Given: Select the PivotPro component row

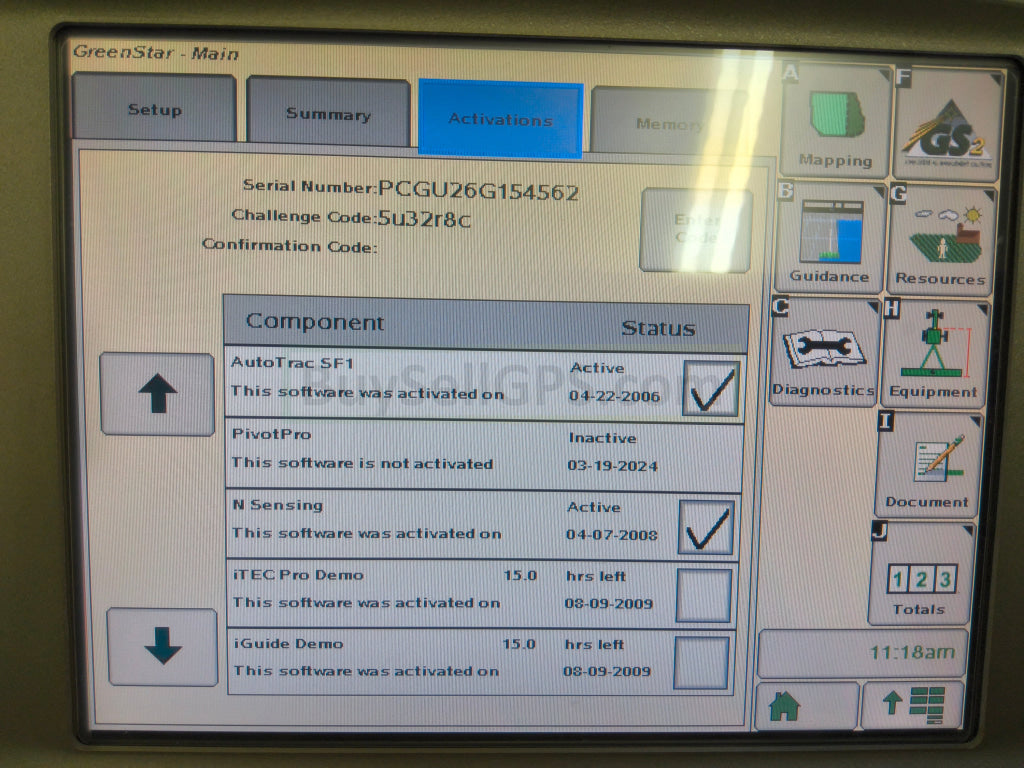Looking at the screenshot, I should click(x=484, y=455).
